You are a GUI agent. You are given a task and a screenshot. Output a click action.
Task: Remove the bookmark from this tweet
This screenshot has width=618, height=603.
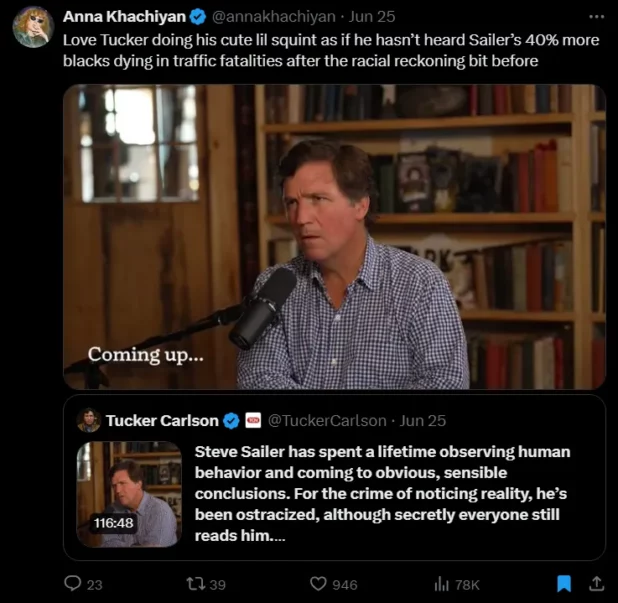(564, 584)
